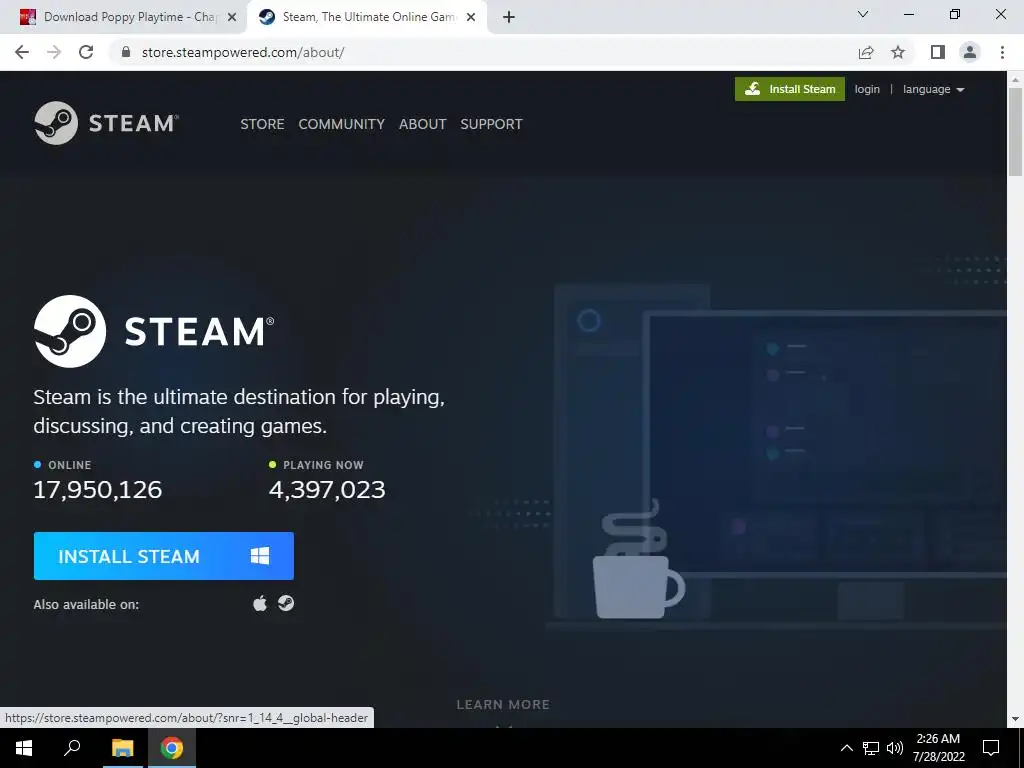Viewport: 1024px width, 768px height.
Task: Open the notification center icon
Action: click(991, 748)
